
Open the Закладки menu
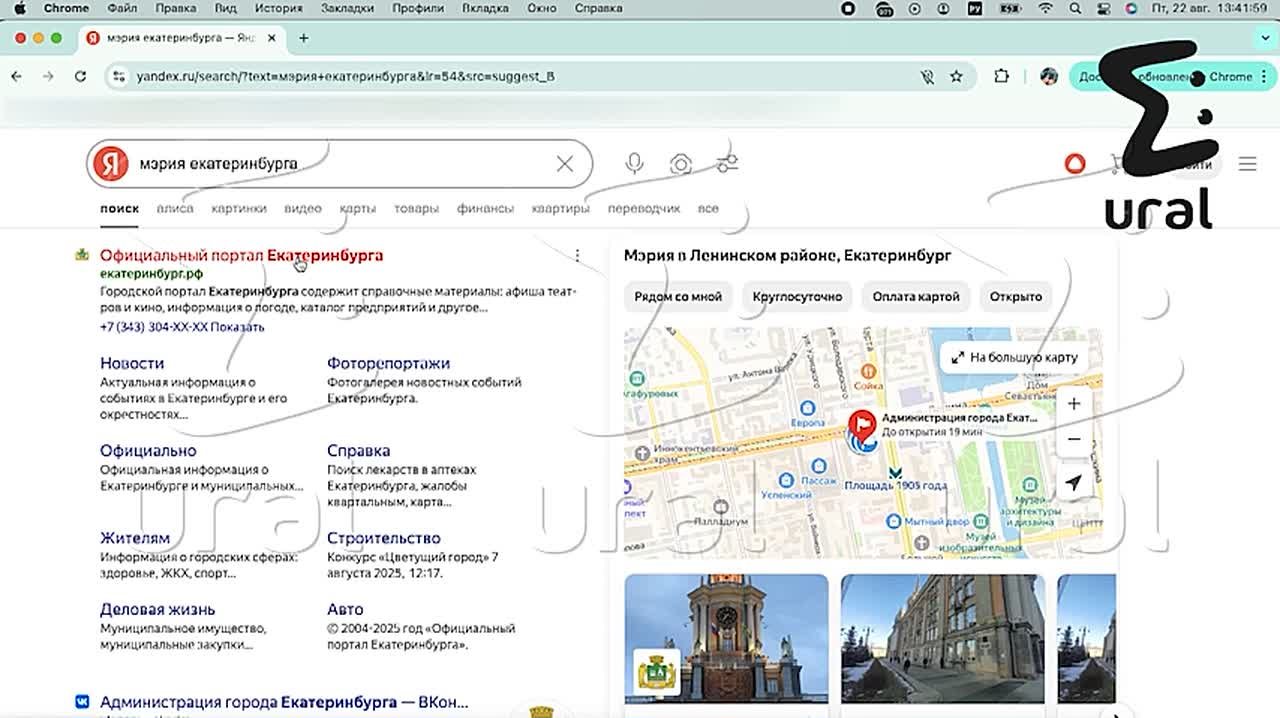coord(347,8)
